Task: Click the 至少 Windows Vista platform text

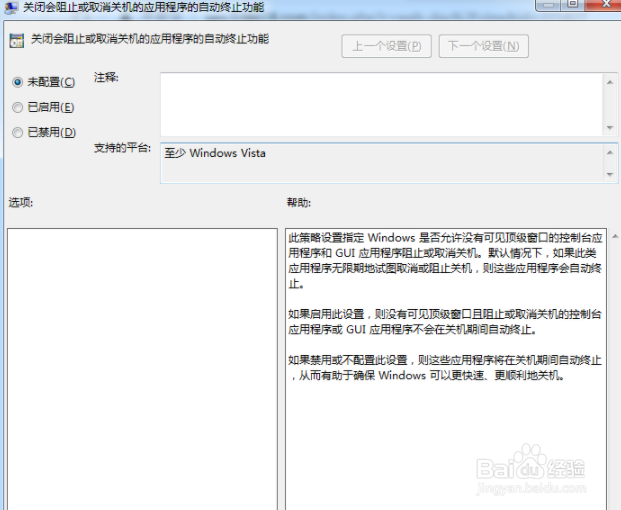Action: [x=215, y=153]
